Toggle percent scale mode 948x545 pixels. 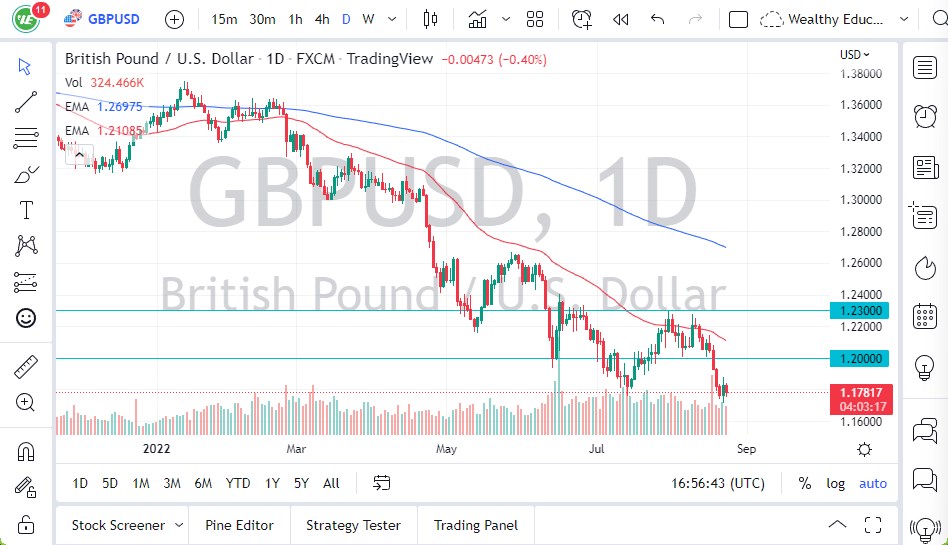(805, 483)
